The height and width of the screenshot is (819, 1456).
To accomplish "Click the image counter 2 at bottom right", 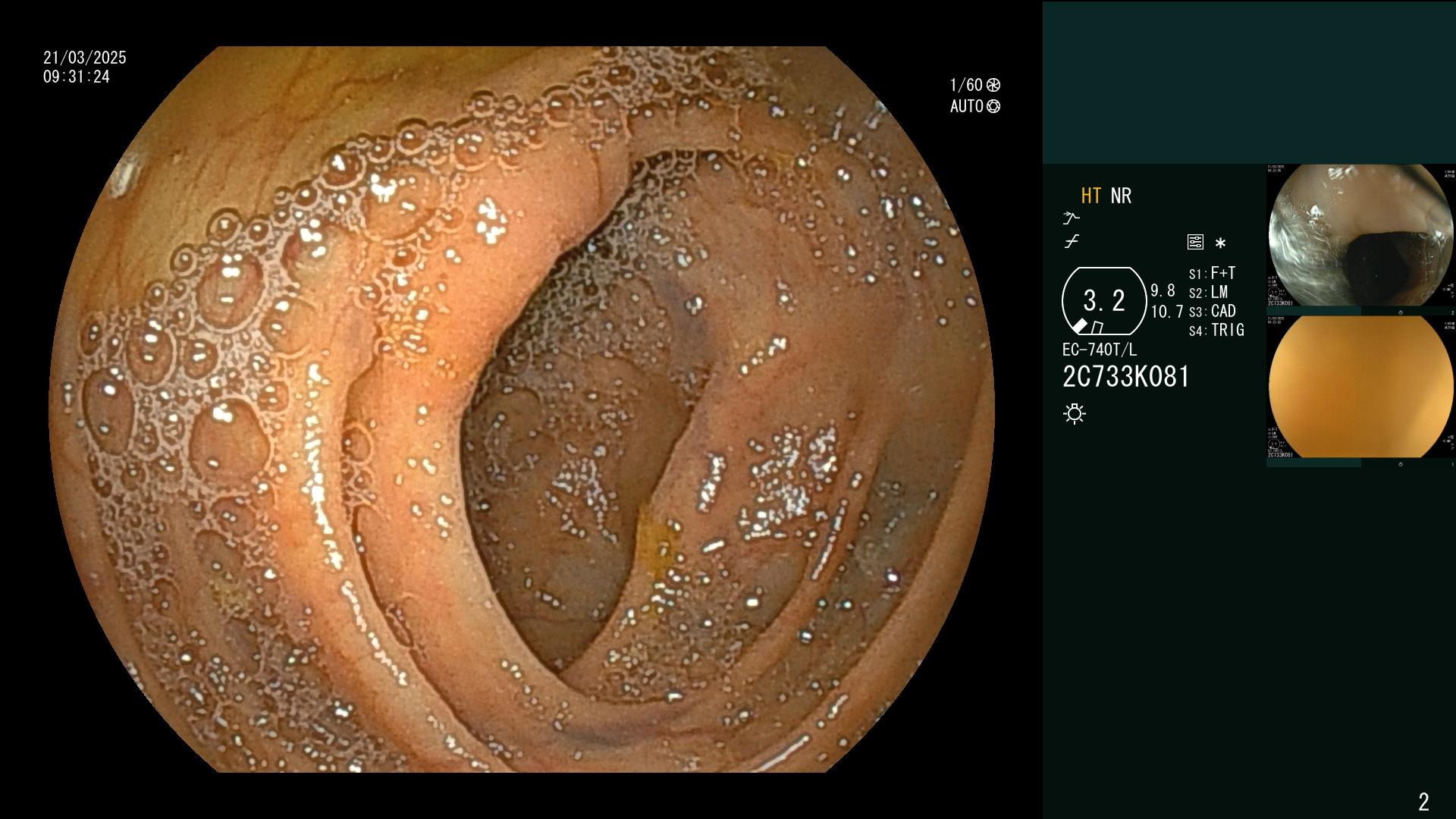I will pyautogui.click(x=1423, y=802).
